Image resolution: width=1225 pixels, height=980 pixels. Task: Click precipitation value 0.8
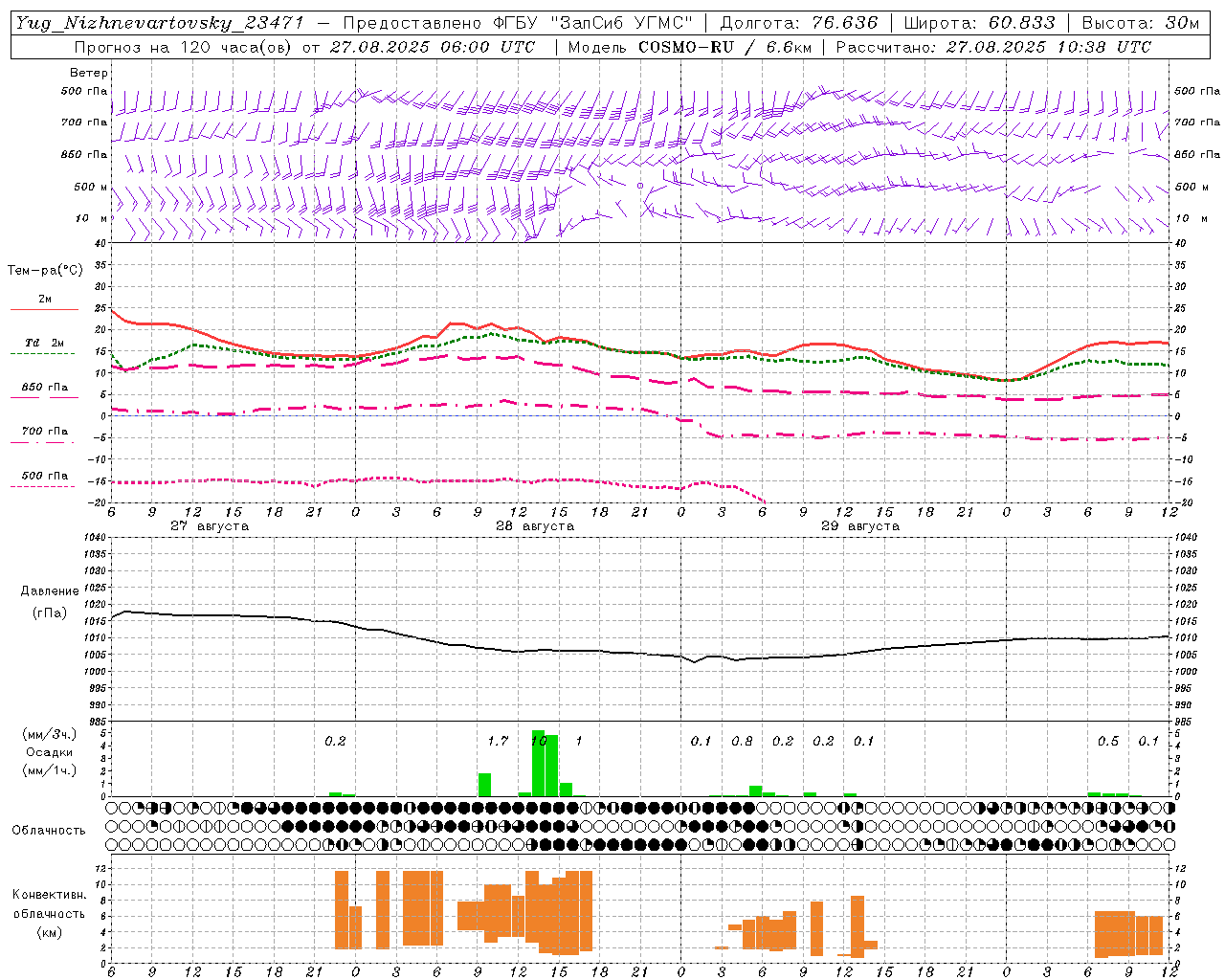click(742, 742)
